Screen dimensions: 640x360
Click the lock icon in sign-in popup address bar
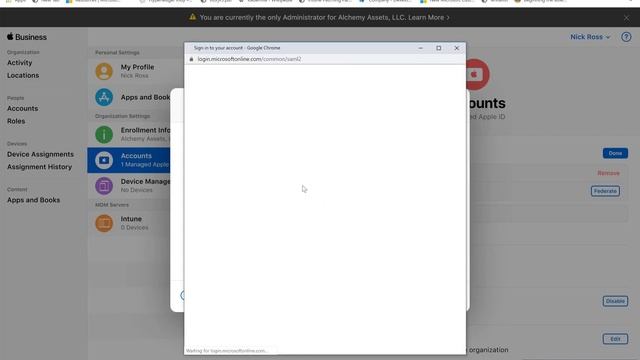[191, 59]
